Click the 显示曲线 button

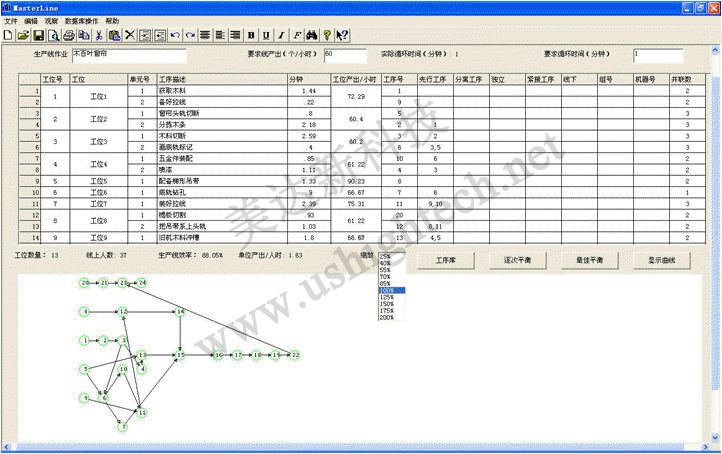662,260
